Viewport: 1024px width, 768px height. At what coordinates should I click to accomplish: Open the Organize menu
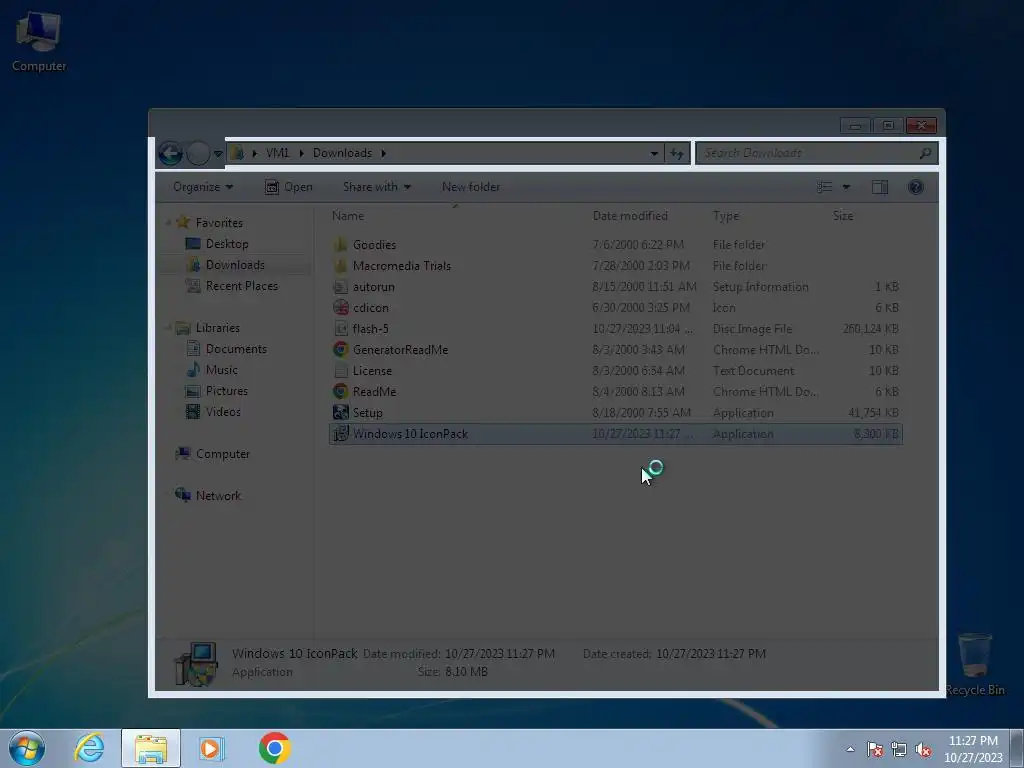202,187
